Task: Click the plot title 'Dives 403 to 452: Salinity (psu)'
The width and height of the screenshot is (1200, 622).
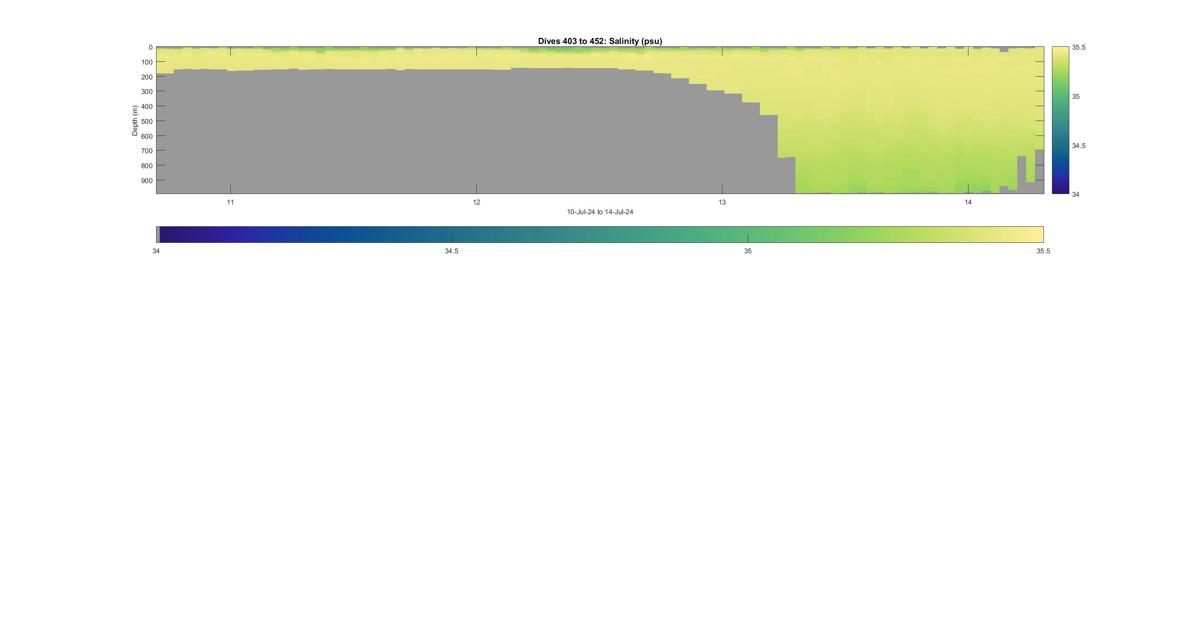Action: point(600,41)
